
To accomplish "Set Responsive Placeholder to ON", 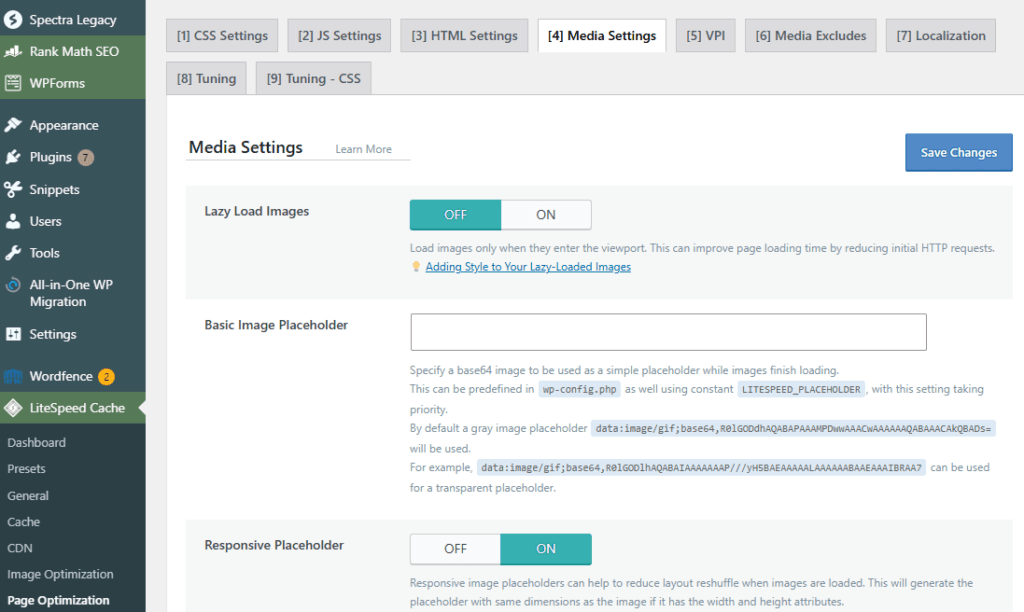I will (x=546, y=549).
